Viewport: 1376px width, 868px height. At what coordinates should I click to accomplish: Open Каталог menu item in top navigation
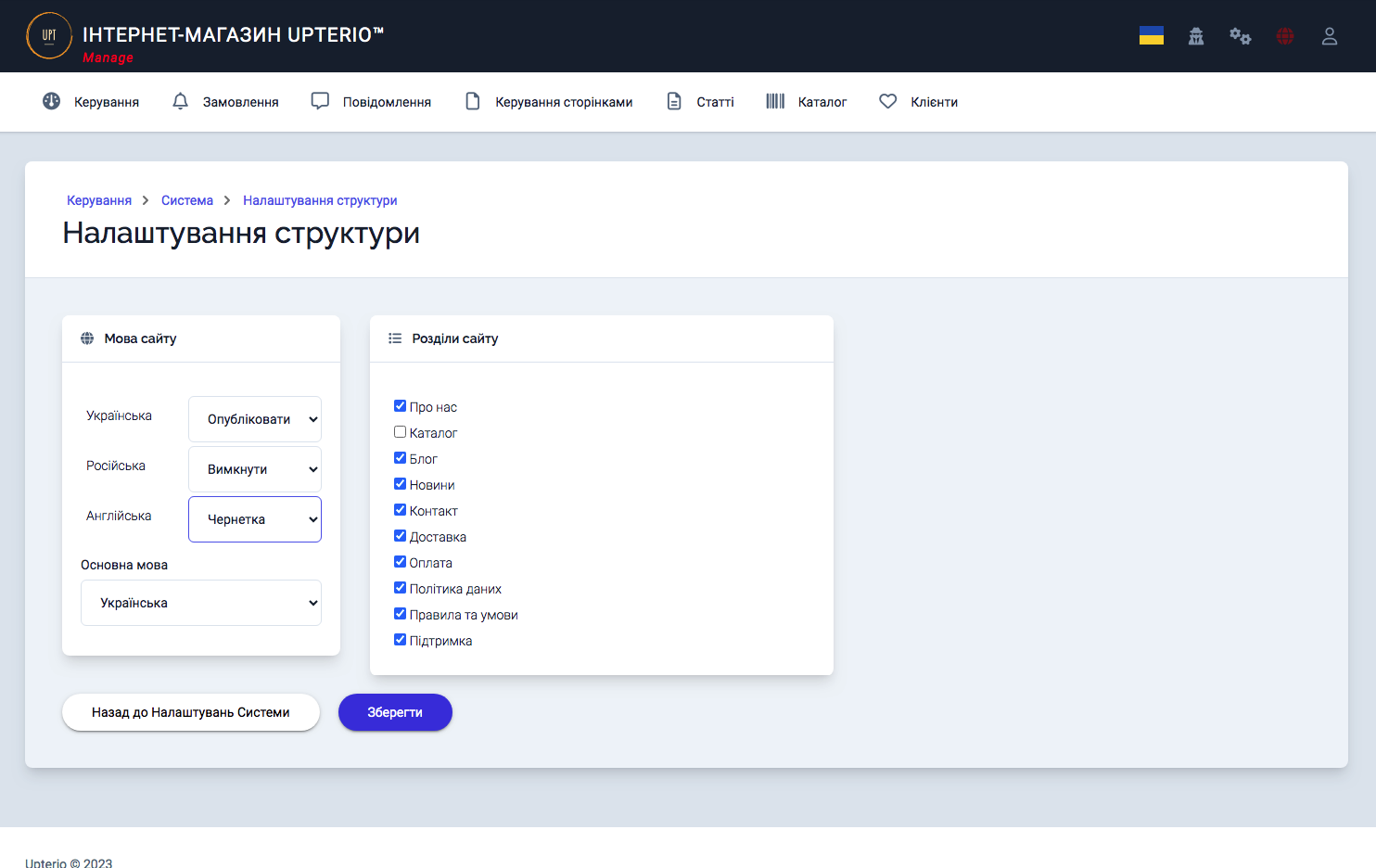tap(822, 102)
